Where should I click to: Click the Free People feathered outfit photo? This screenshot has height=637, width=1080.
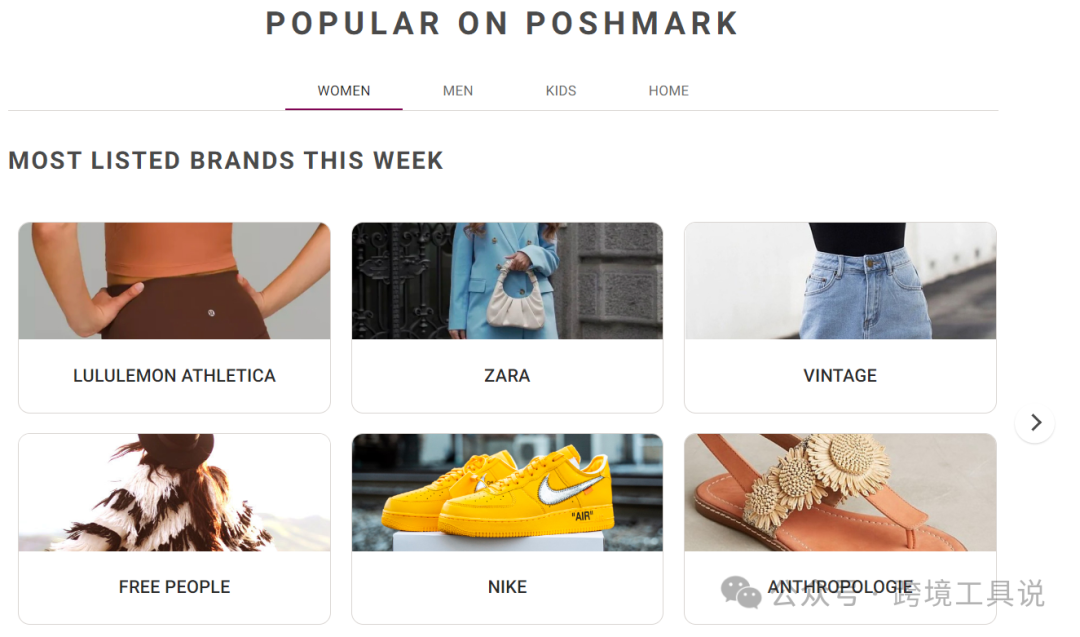(x=174, y=492)
